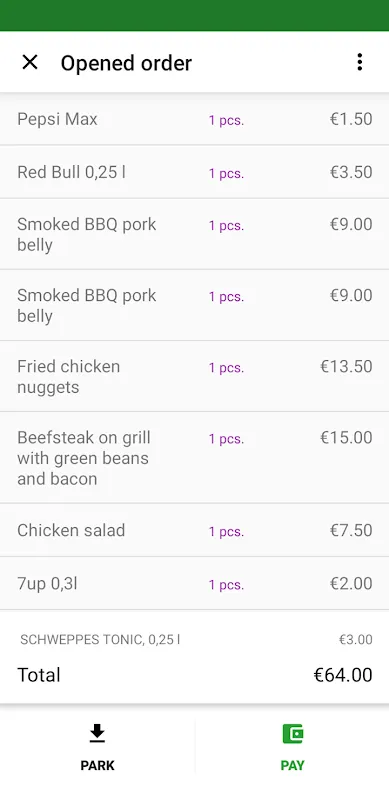Tap the Schweppes Tonic last-added line
The height and width of the screenshot is (800, 389).
[196, 639]
